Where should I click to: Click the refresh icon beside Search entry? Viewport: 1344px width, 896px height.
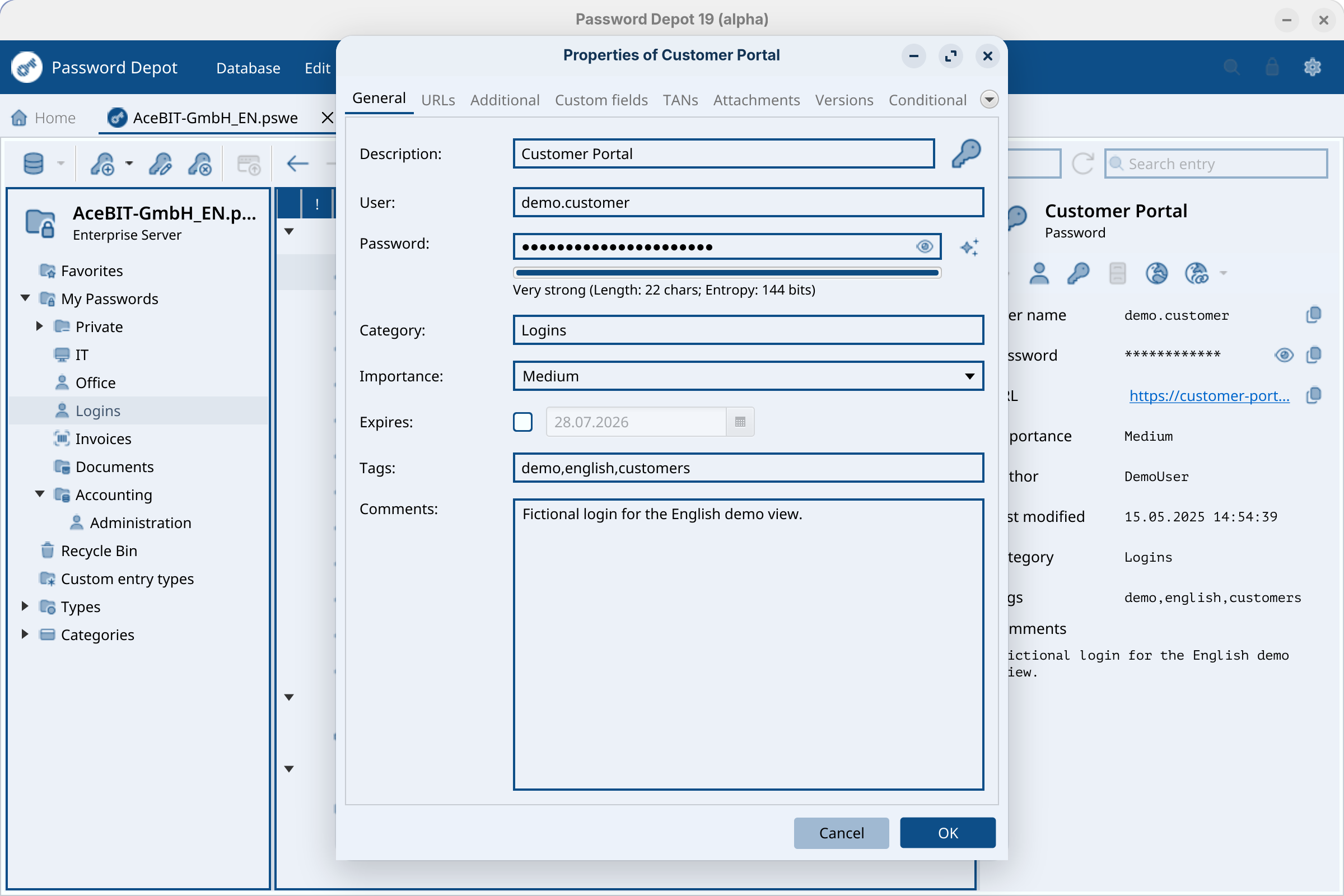click(1082, 164)
